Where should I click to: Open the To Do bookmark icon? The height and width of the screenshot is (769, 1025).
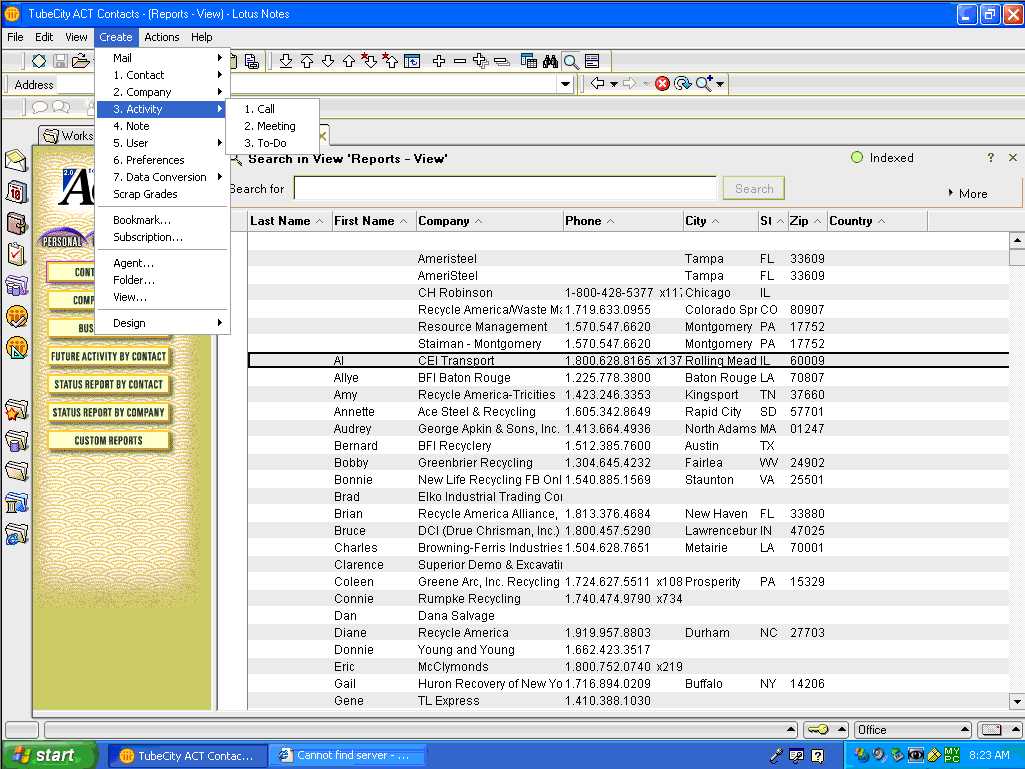point(16,254)
